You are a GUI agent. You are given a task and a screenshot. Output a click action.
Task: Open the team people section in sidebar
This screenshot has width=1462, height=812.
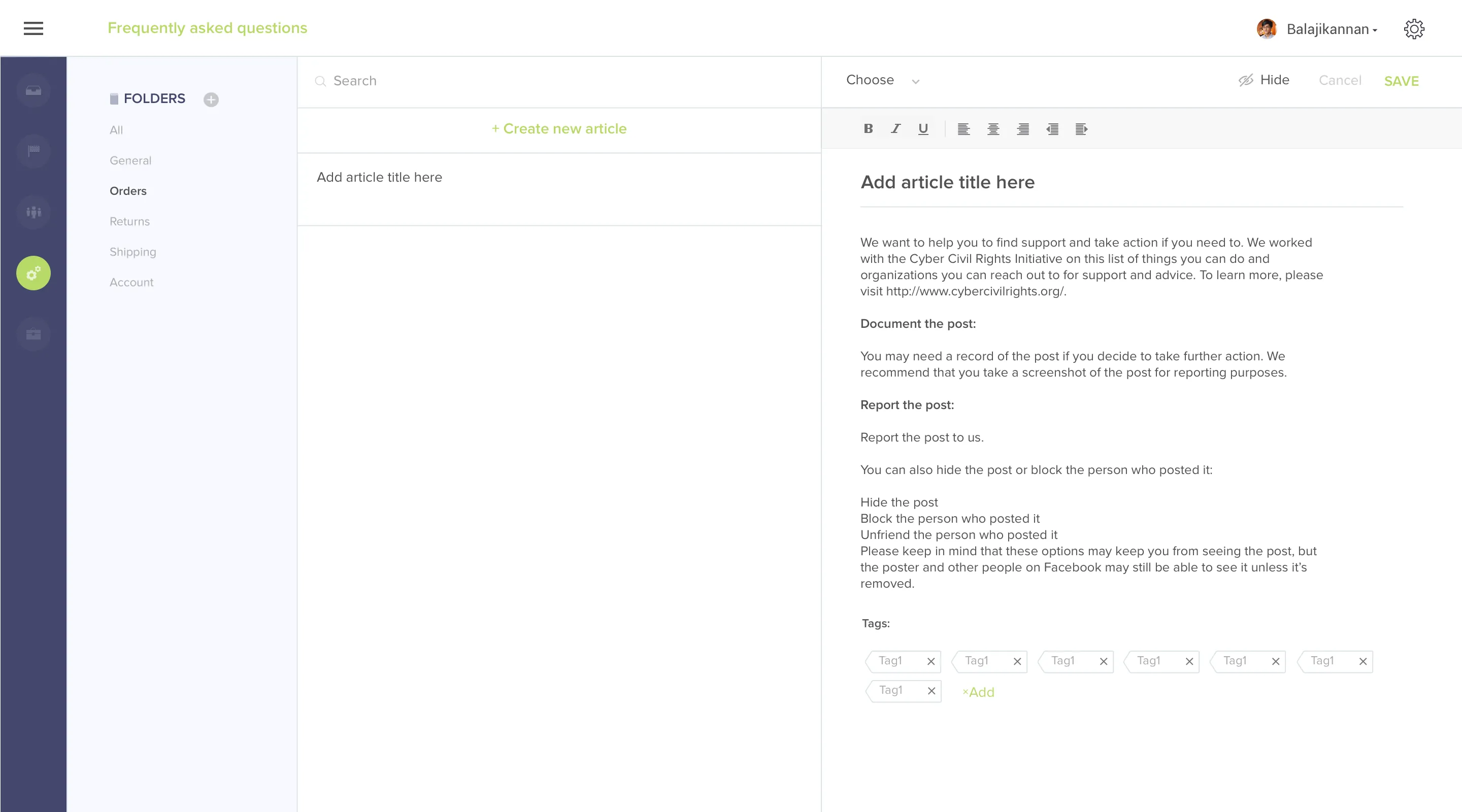click(x=34, y=212)
